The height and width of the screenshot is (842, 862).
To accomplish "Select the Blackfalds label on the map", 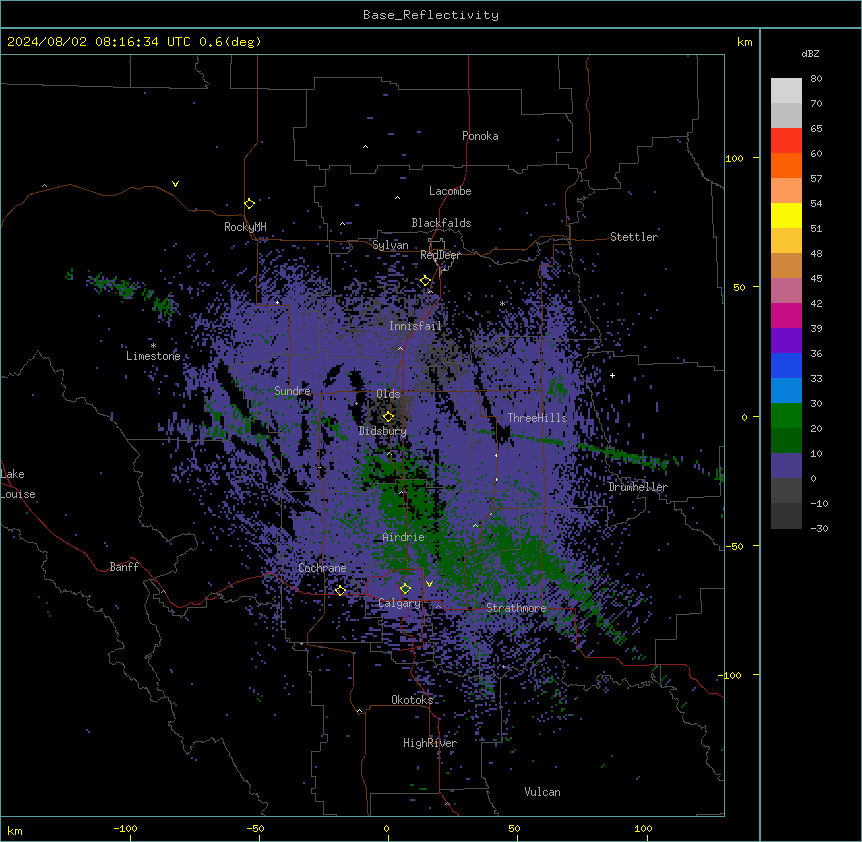I will coord(441,223).
